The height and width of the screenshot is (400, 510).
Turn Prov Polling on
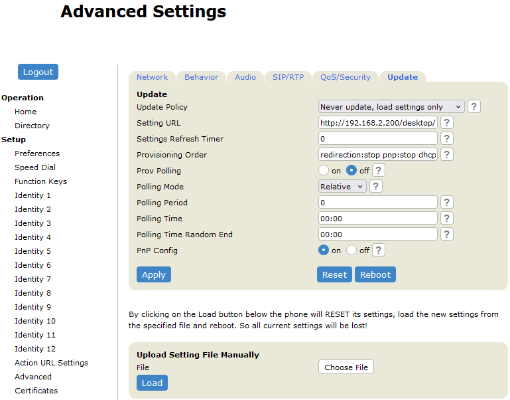(323, 170)
